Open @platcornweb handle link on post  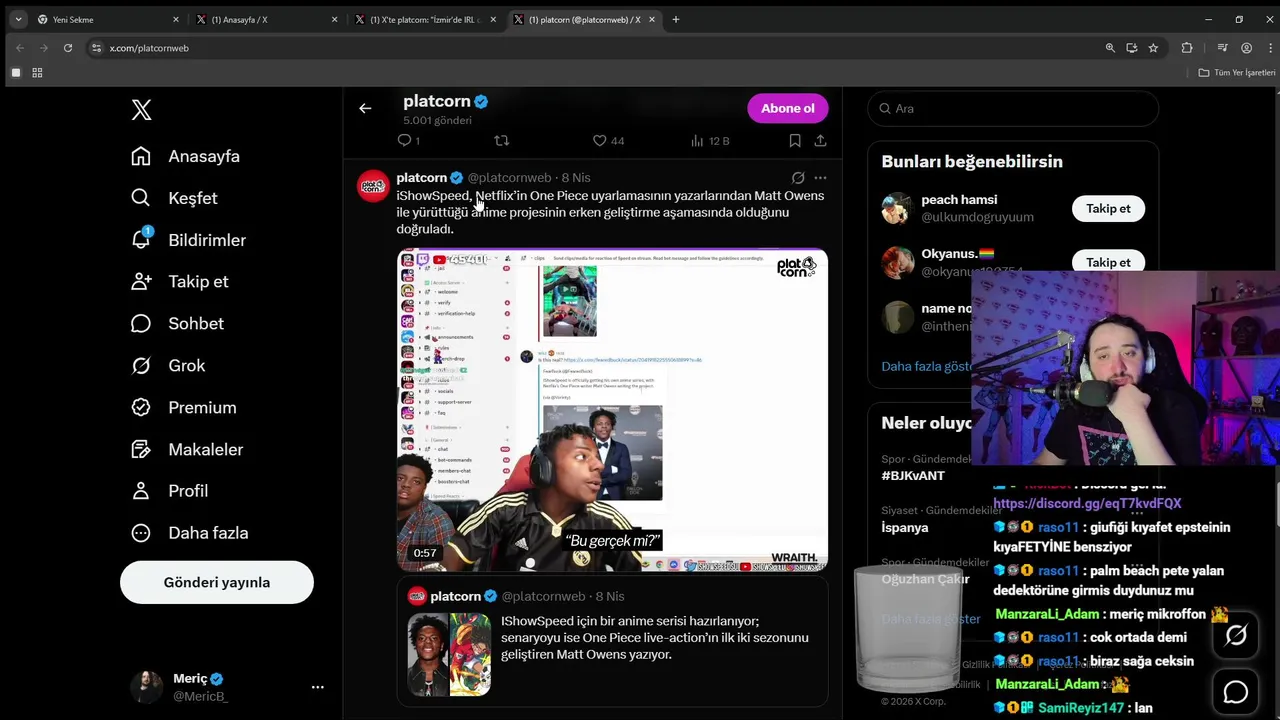point(509,178)
